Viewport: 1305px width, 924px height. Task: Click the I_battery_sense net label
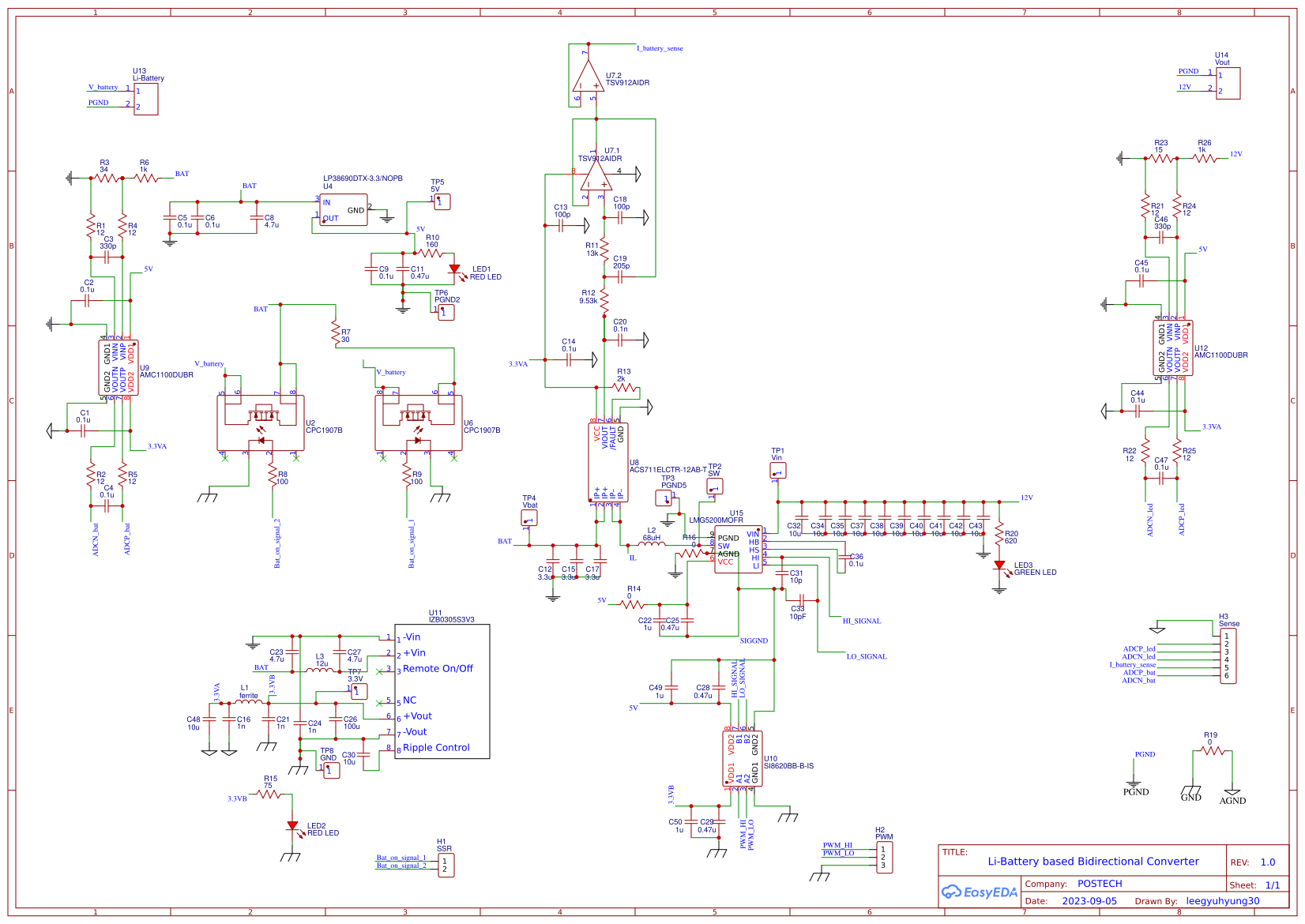tap(660, 48)
